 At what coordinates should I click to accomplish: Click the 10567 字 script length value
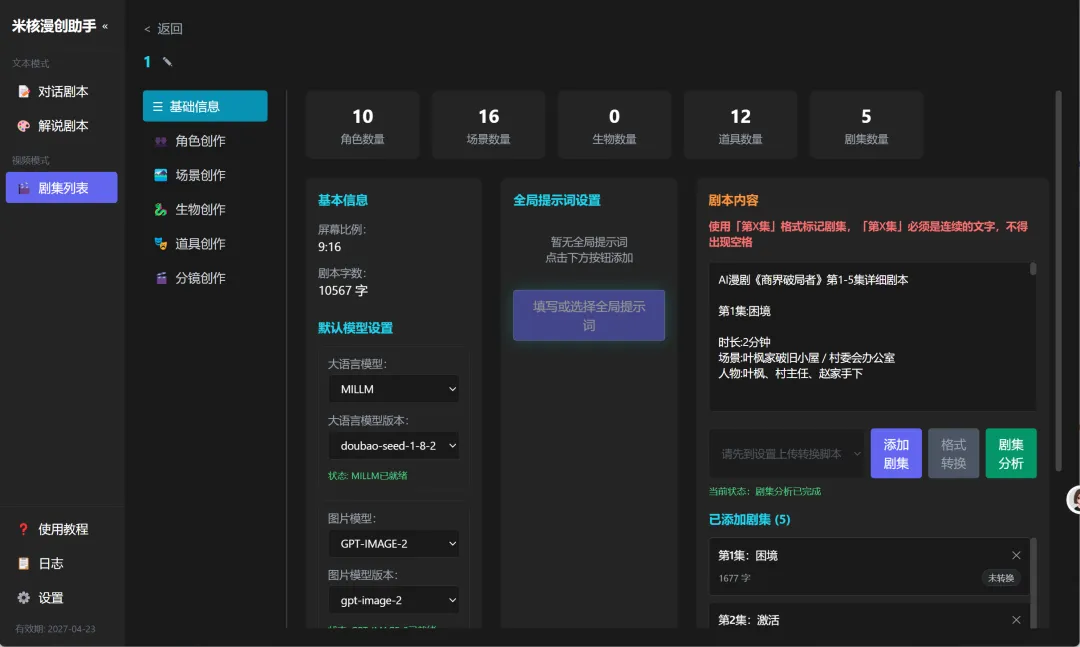tap(343, 291)
